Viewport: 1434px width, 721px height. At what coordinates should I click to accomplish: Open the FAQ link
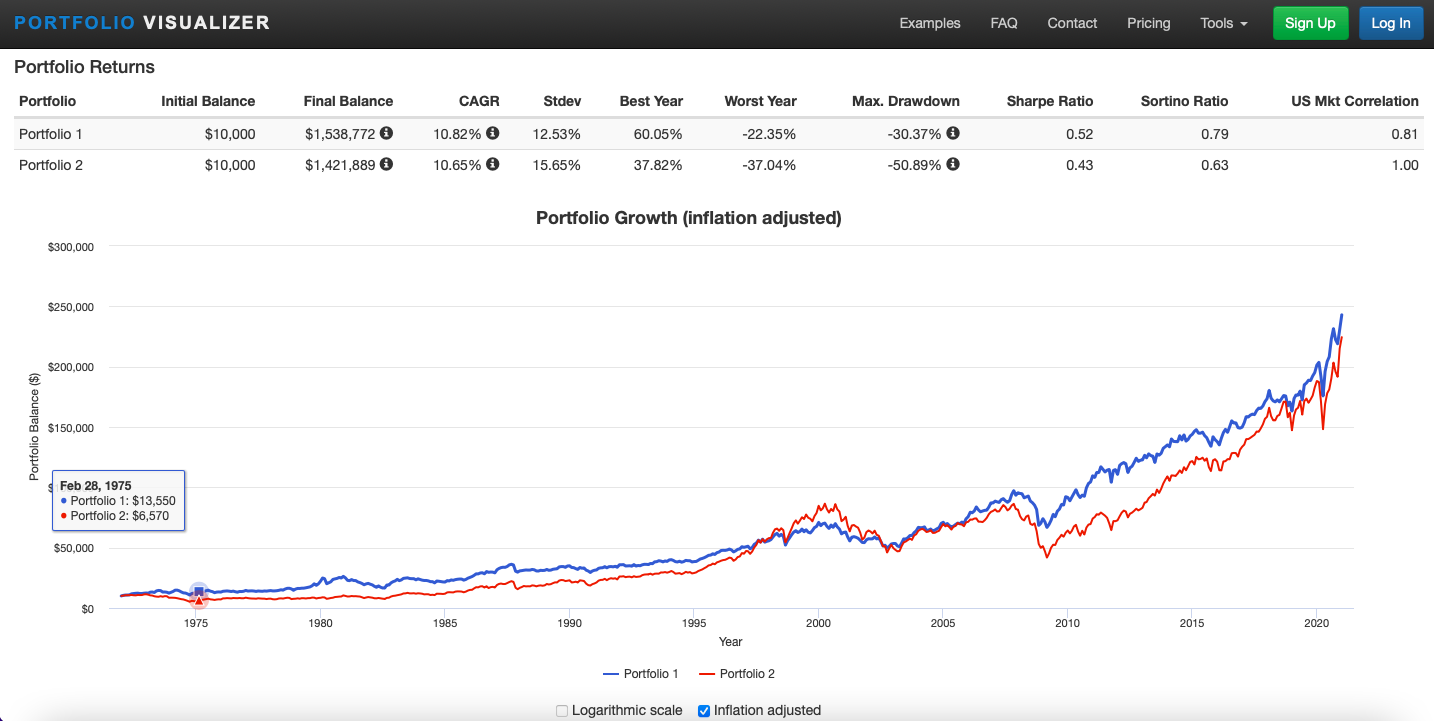coord(1003,23)
